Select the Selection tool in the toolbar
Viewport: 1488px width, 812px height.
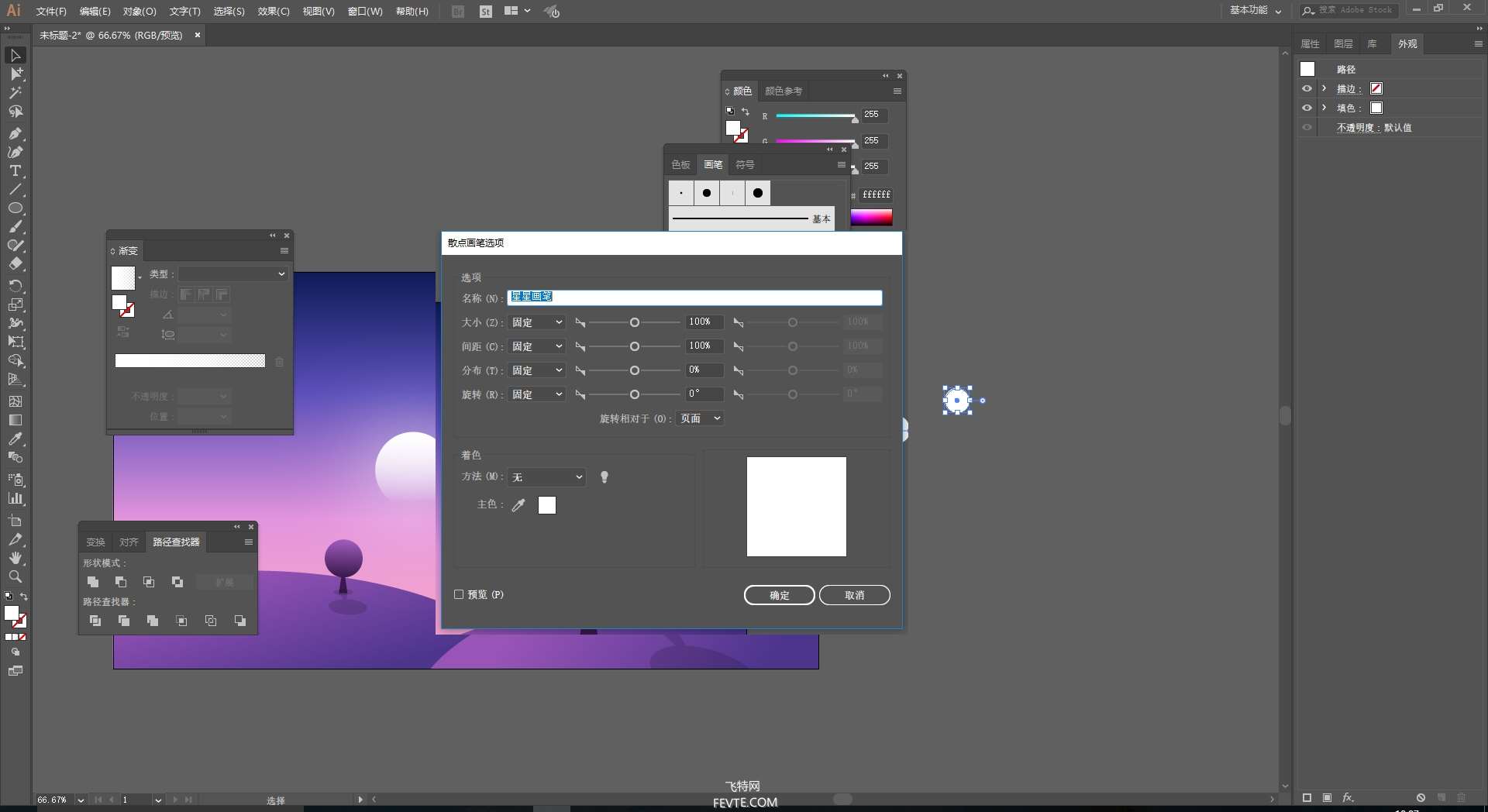coord(15,55)
